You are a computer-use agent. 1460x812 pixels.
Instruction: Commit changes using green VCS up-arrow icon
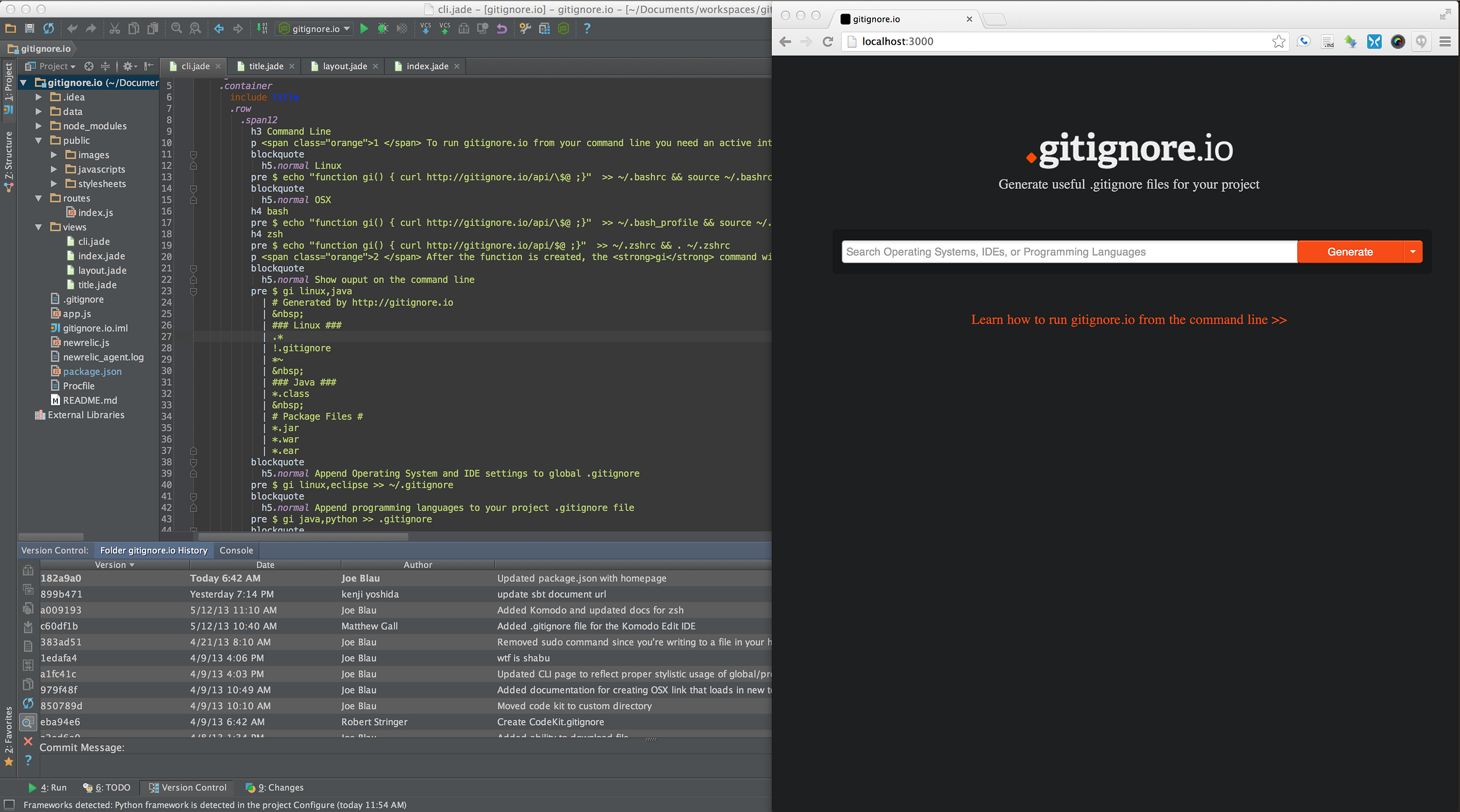[x=445, y=28]
